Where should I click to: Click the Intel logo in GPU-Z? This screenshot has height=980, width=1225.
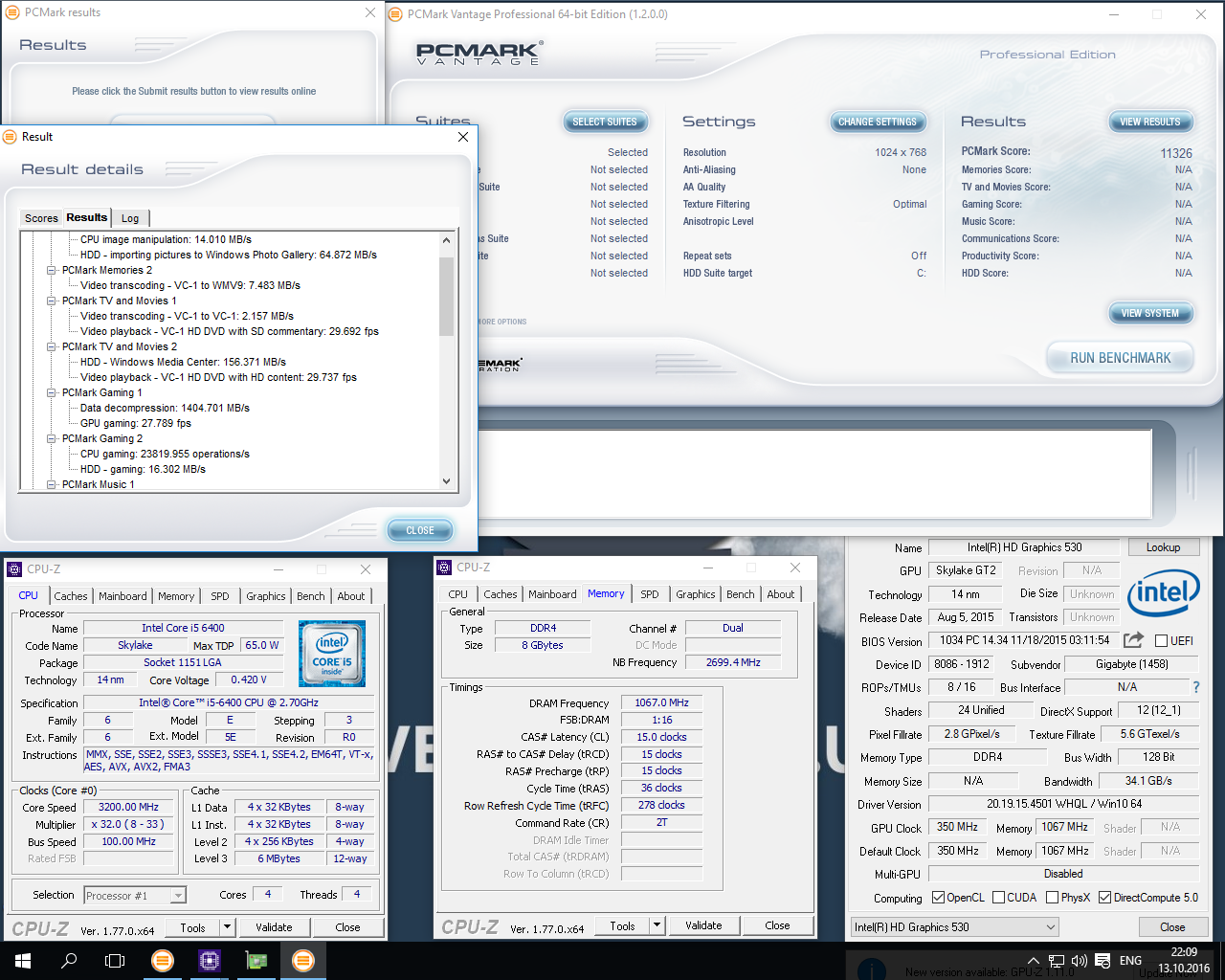click(x=1163, y=593)
